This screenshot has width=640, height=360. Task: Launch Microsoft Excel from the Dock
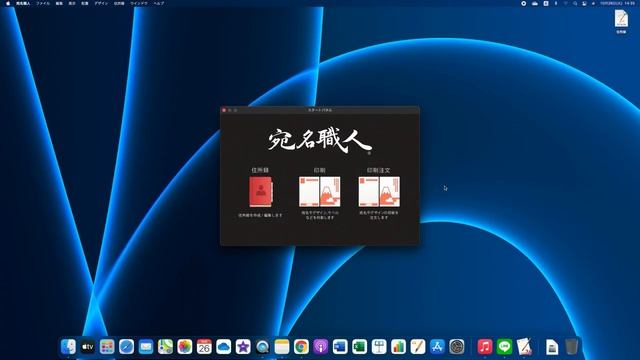tap(360, 347)
